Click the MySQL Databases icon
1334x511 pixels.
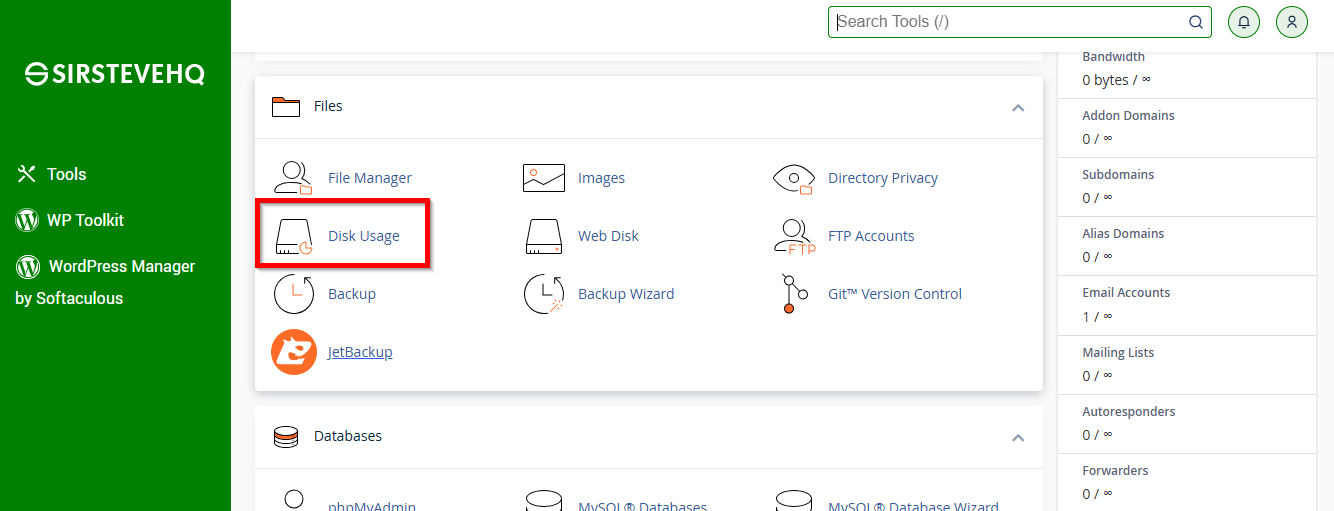(x=544, y=499)
